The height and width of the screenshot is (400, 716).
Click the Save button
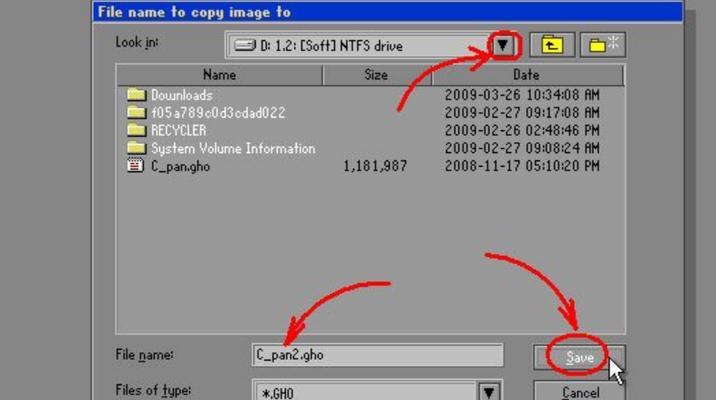pyautogui.click(x=579, y=357)
